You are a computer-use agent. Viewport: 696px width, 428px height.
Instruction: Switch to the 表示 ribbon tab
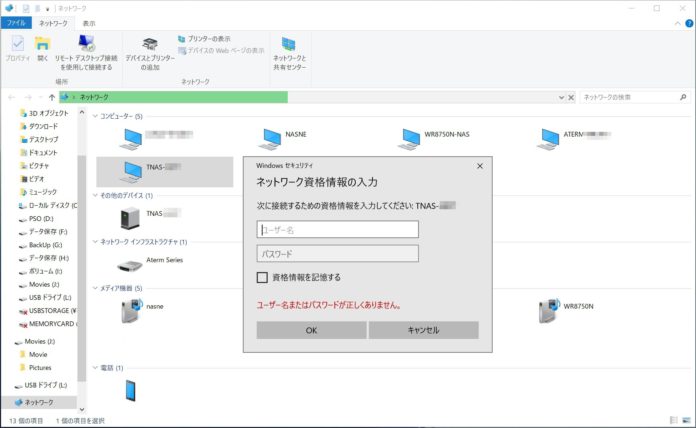[89, 23]
